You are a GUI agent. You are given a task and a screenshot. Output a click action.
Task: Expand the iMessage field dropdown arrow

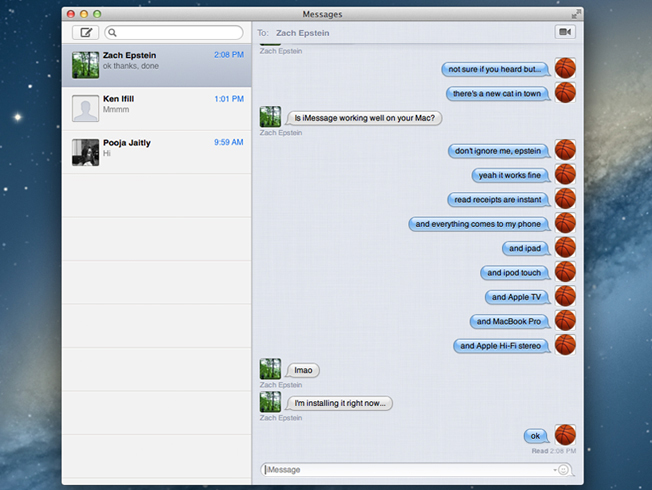553,470
